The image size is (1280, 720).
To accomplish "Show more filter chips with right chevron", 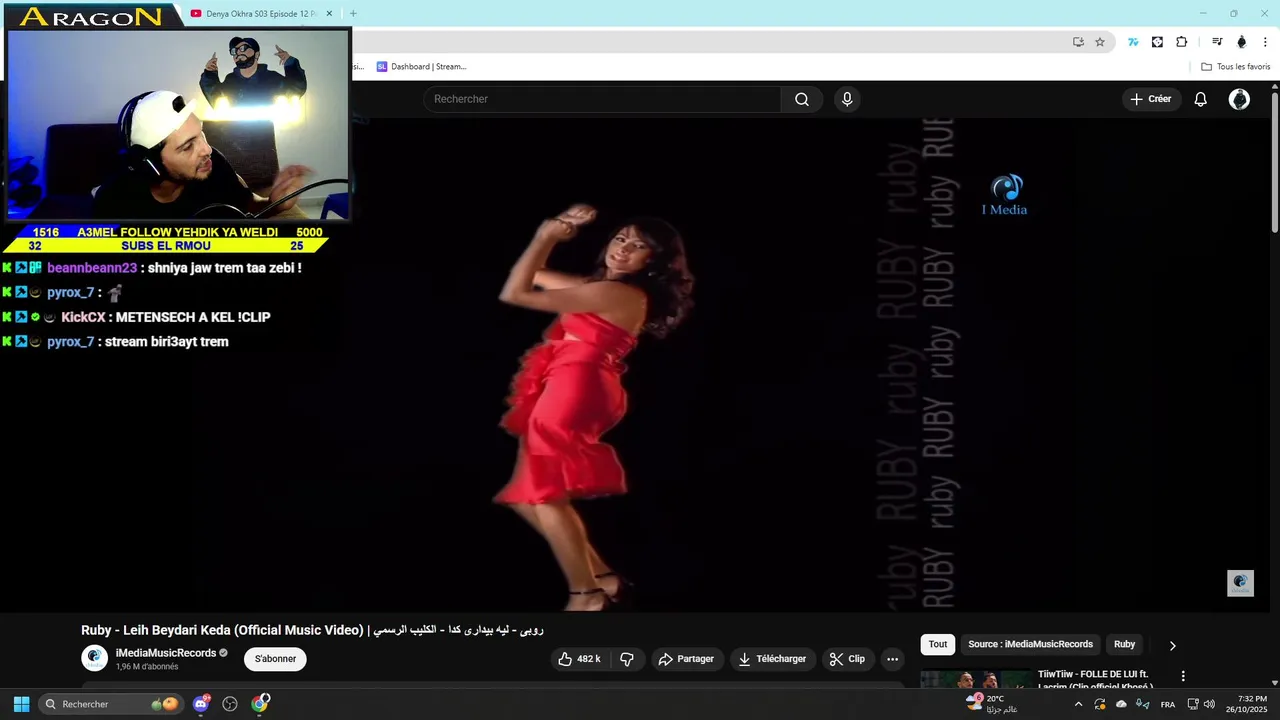I will (x=1173, y=645).
